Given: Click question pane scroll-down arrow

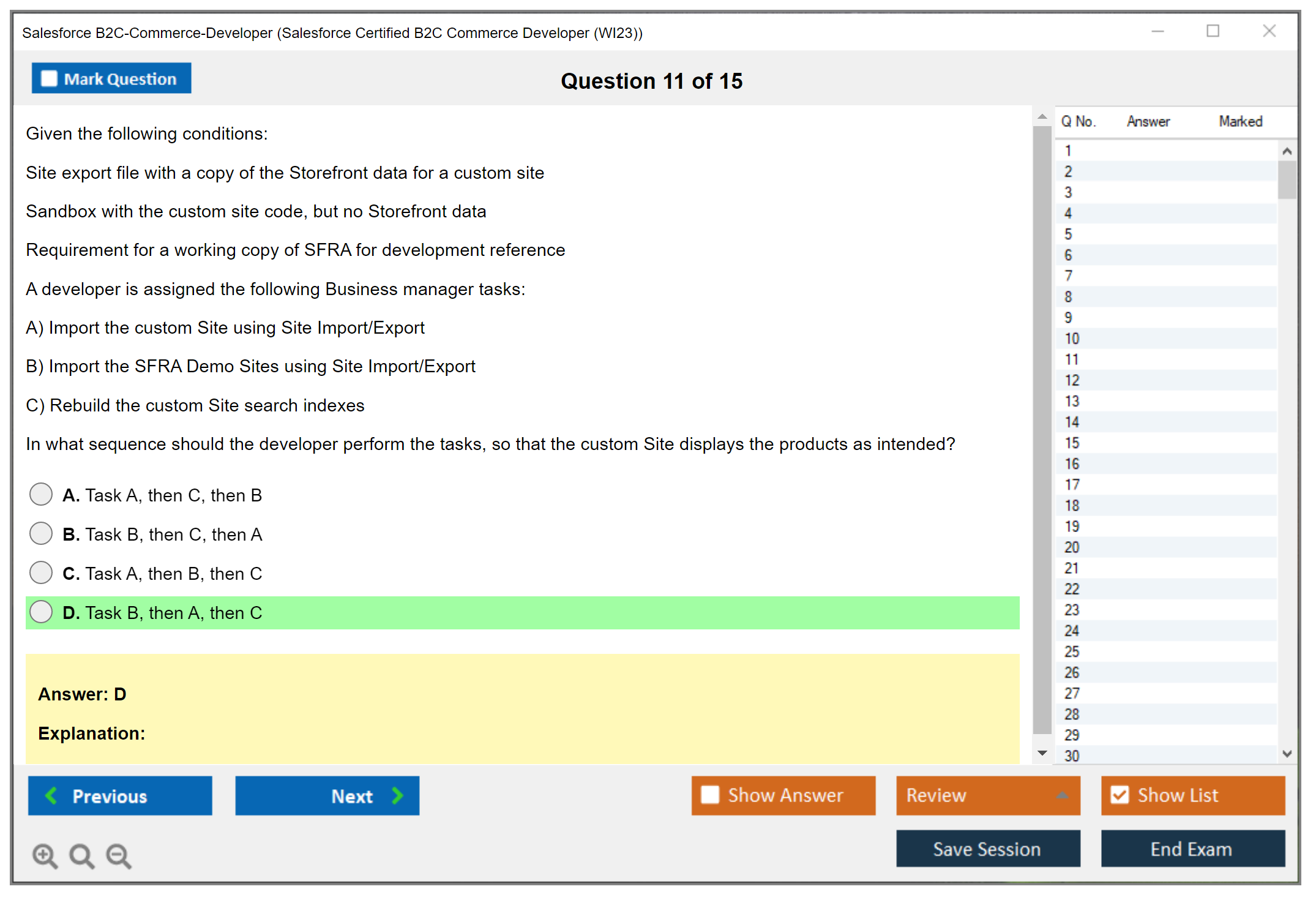Looking at the screenshot, I should coord(1042,753).
